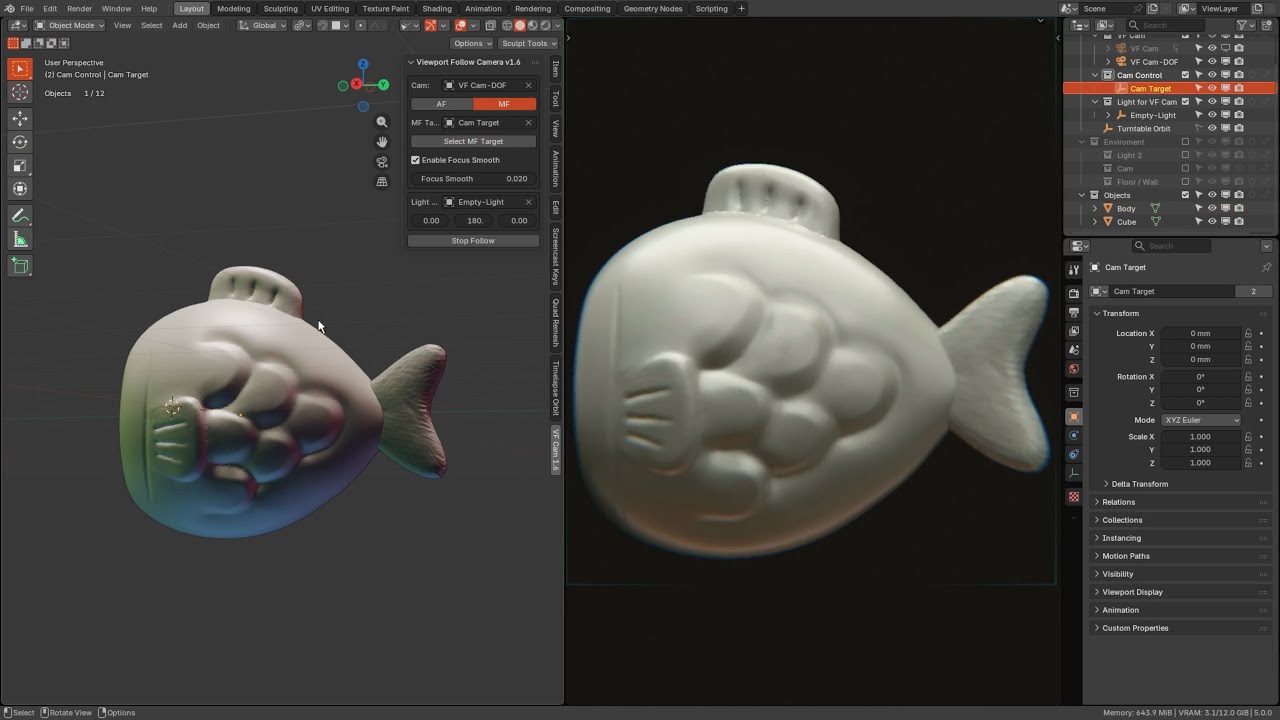
Task: Select the Annotate tool
Action: click(x=19, y=216)
